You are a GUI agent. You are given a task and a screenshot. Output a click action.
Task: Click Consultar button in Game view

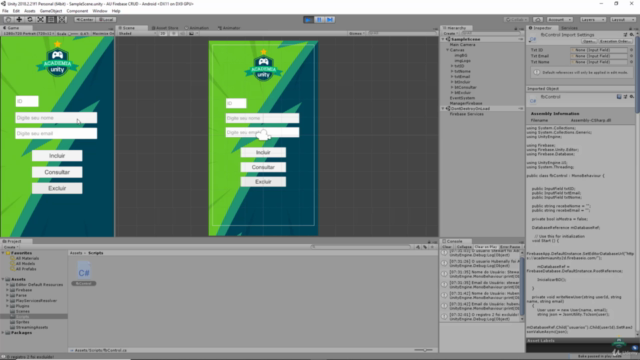[57, 172]
